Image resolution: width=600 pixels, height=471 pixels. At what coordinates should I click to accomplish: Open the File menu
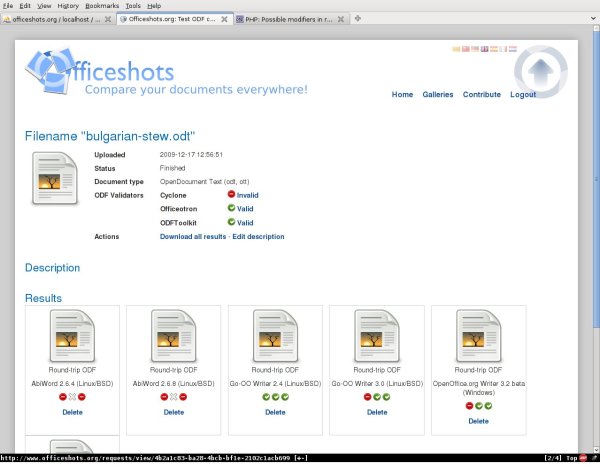(x=8, y=6)
